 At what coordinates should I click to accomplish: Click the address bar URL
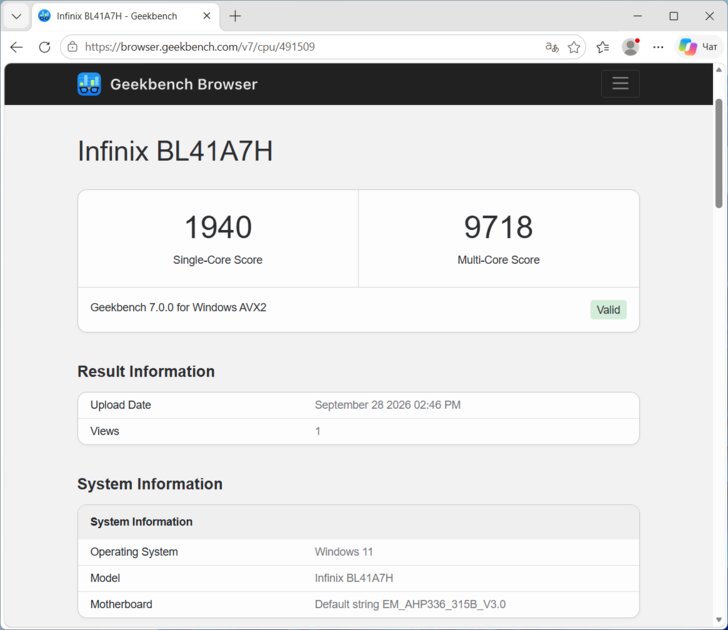click(x=200, y=47)
